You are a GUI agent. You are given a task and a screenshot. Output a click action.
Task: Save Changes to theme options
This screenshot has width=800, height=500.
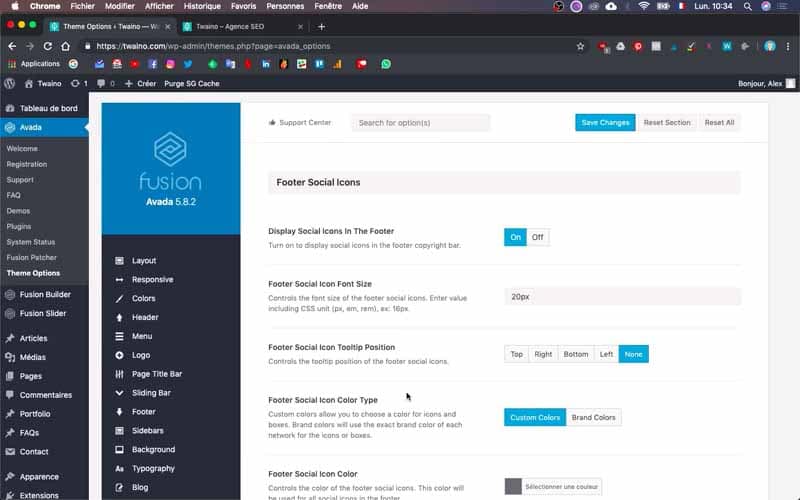tap(605, 122)
